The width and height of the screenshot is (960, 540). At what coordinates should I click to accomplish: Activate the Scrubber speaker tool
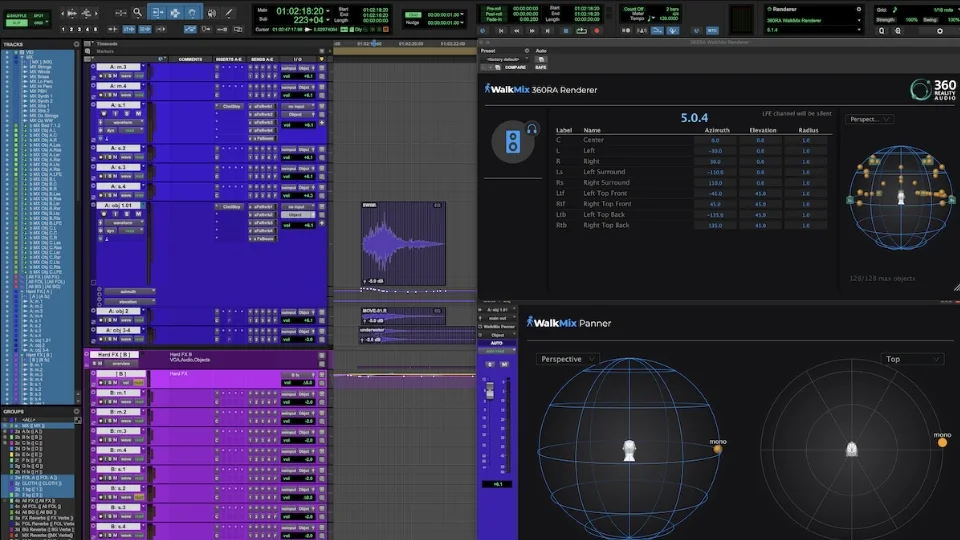(211, 13)
